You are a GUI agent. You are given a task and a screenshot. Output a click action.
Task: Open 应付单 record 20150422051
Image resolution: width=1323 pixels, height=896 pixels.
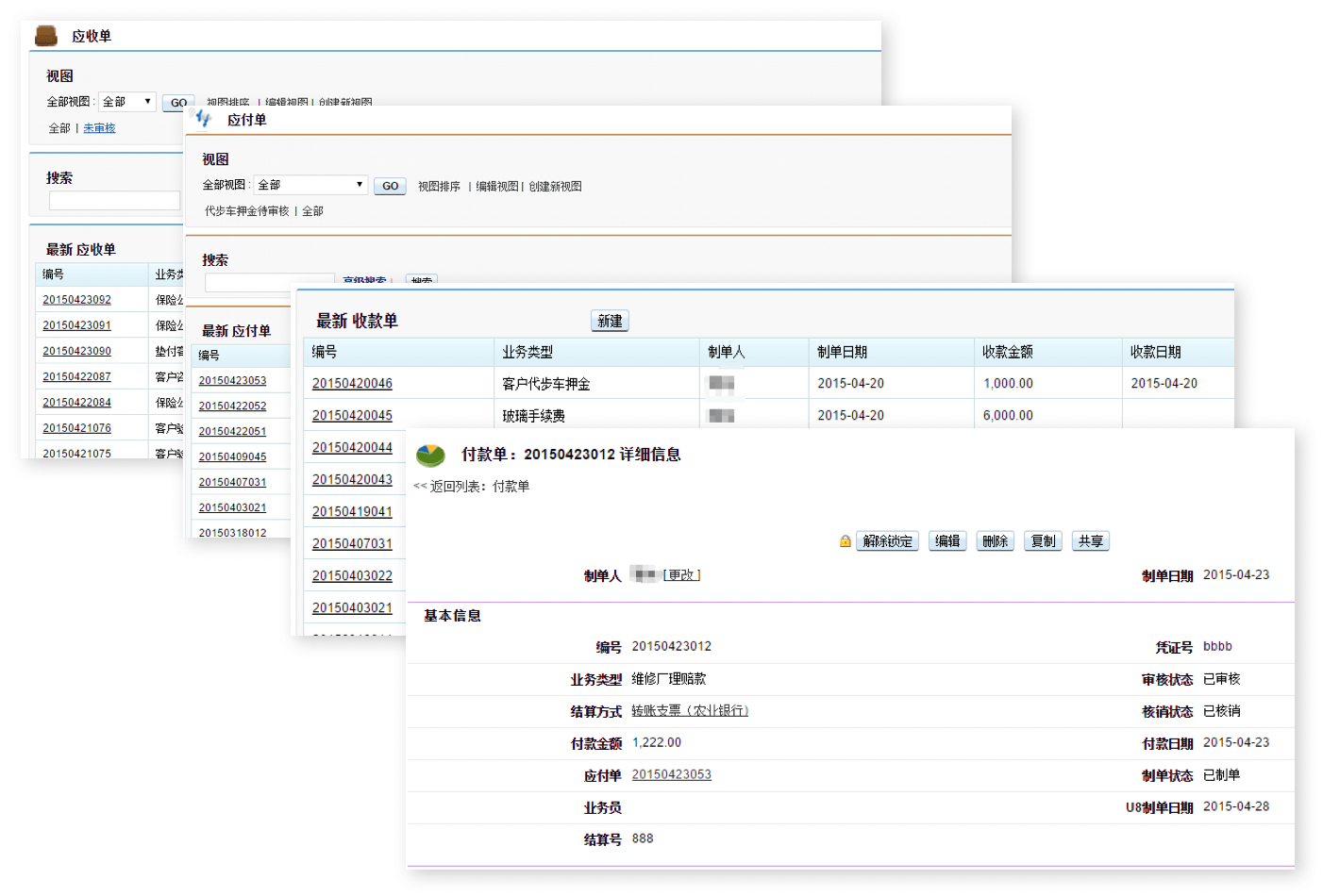[232, 432]
